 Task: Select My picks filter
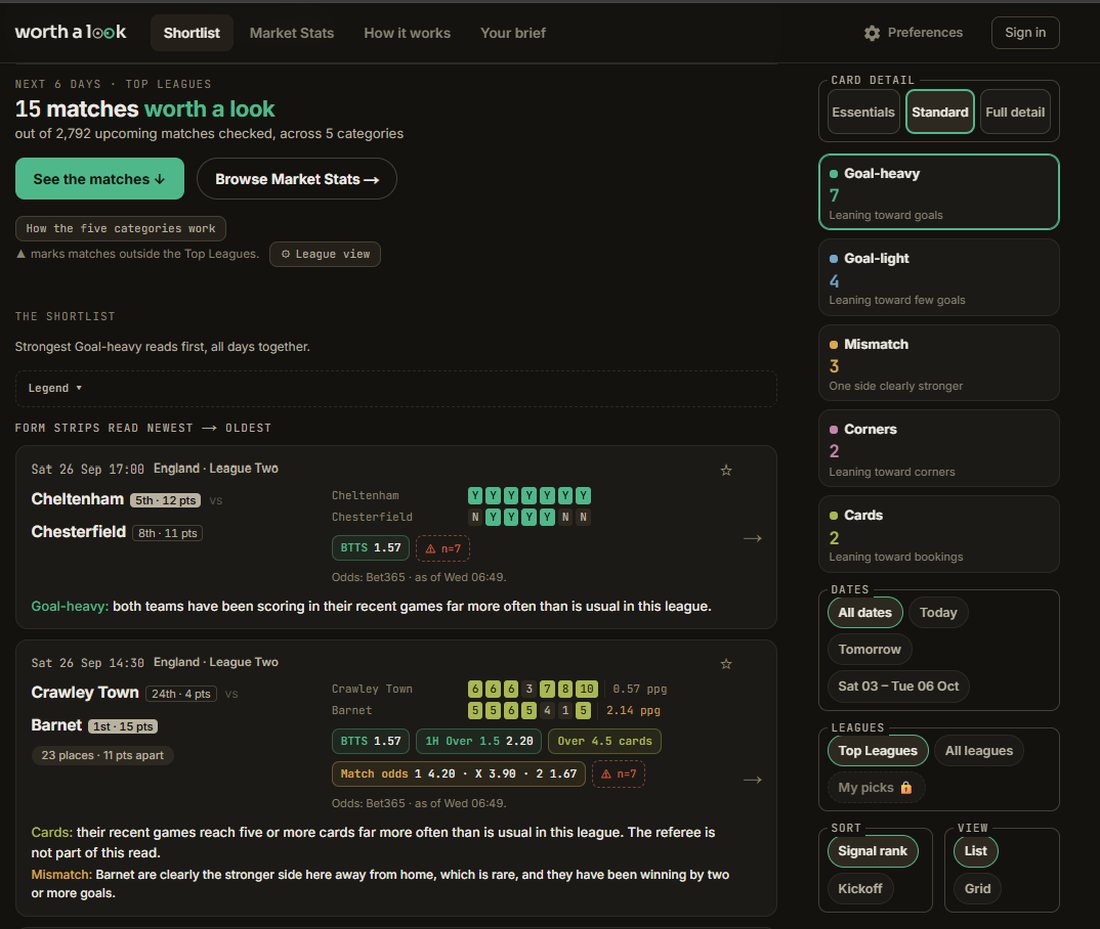tap(876, 787)
